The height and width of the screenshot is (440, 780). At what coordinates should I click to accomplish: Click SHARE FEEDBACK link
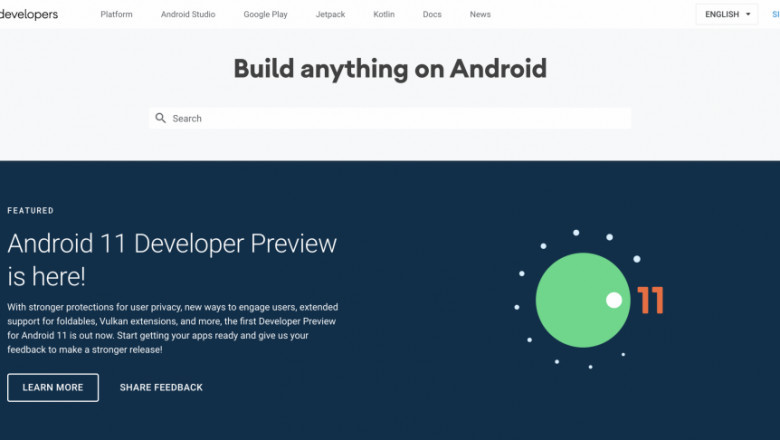(161, 387)
